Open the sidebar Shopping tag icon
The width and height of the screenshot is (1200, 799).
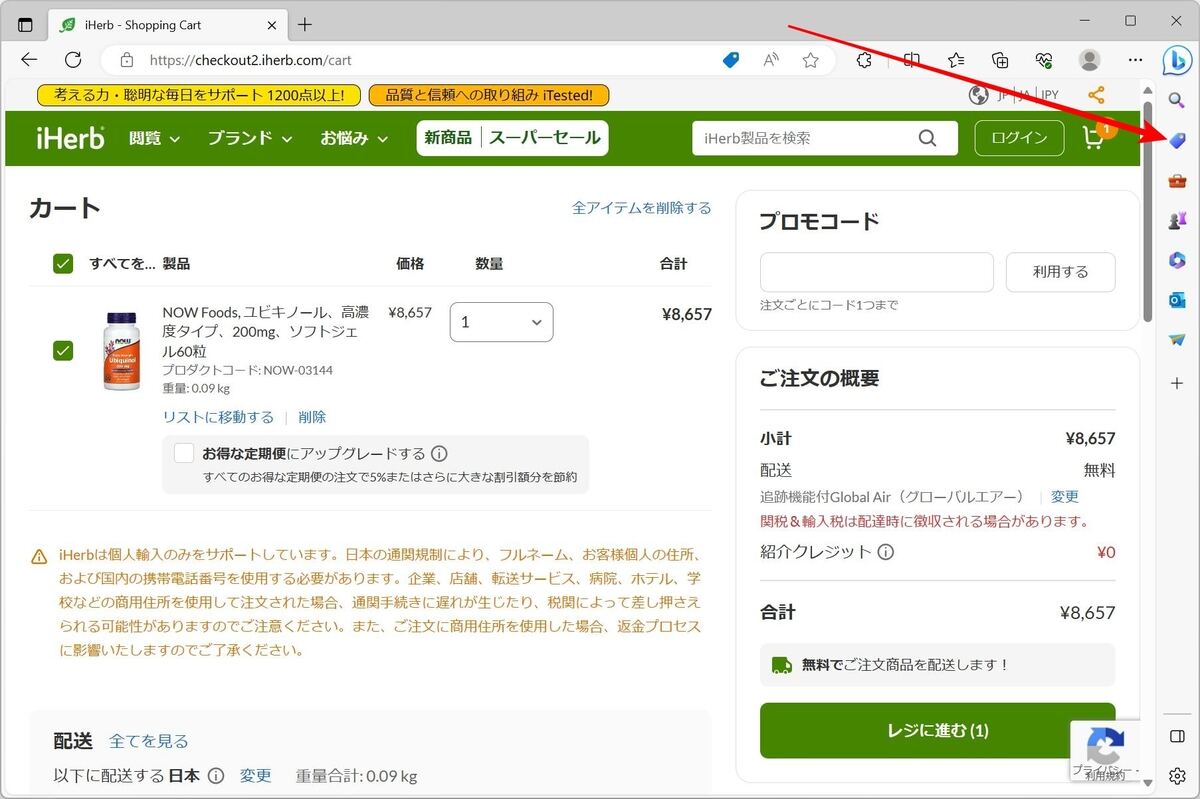[x=1177, y=141]
